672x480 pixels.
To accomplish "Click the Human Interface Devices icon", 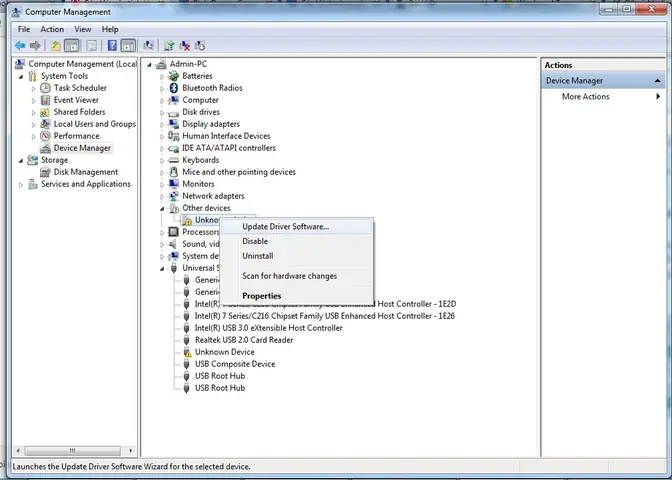I will pos(174,136).
